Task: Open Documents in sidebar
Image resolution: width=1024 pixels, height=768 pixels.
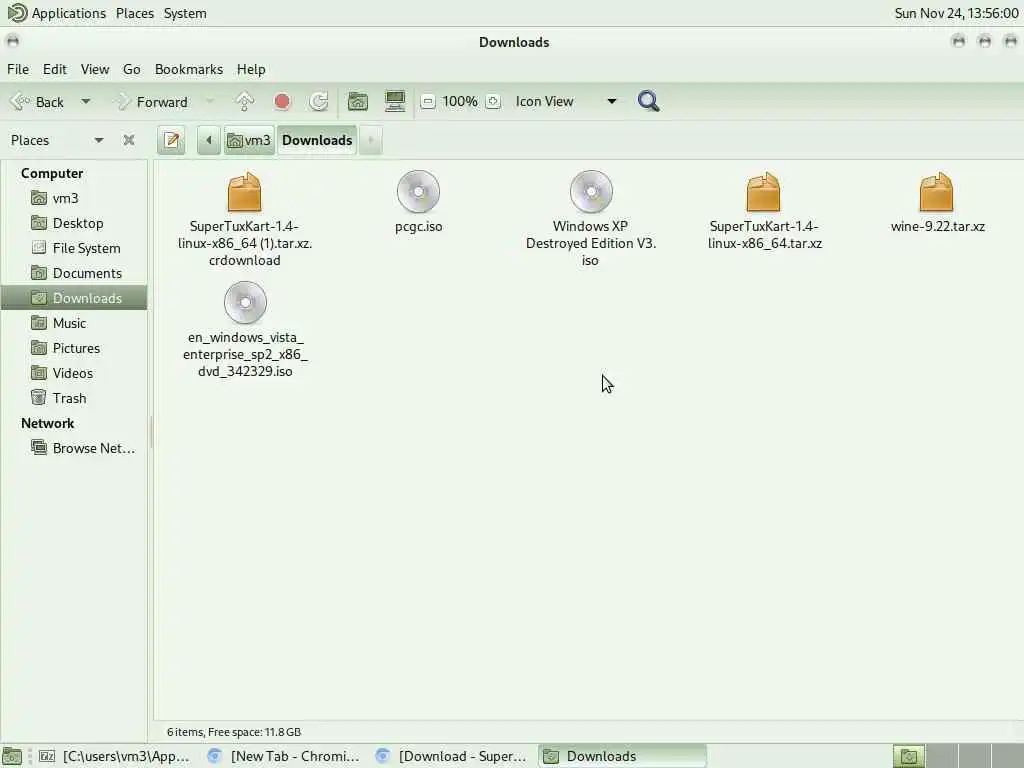Action: [74, 273]
